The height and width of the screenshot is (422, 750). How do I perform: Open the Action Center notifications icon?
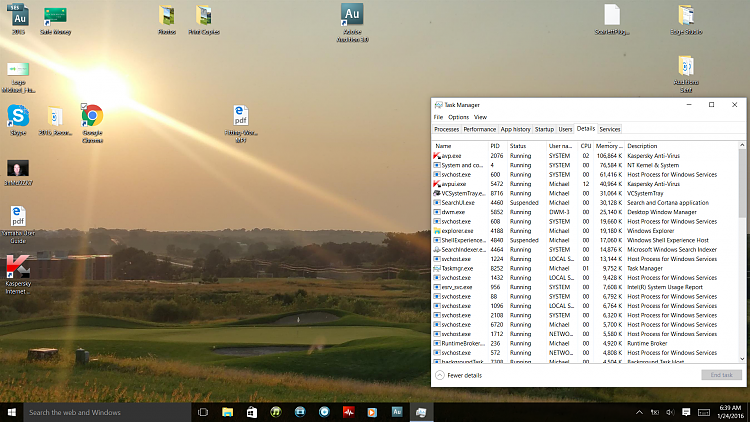(x=686, y=412)
